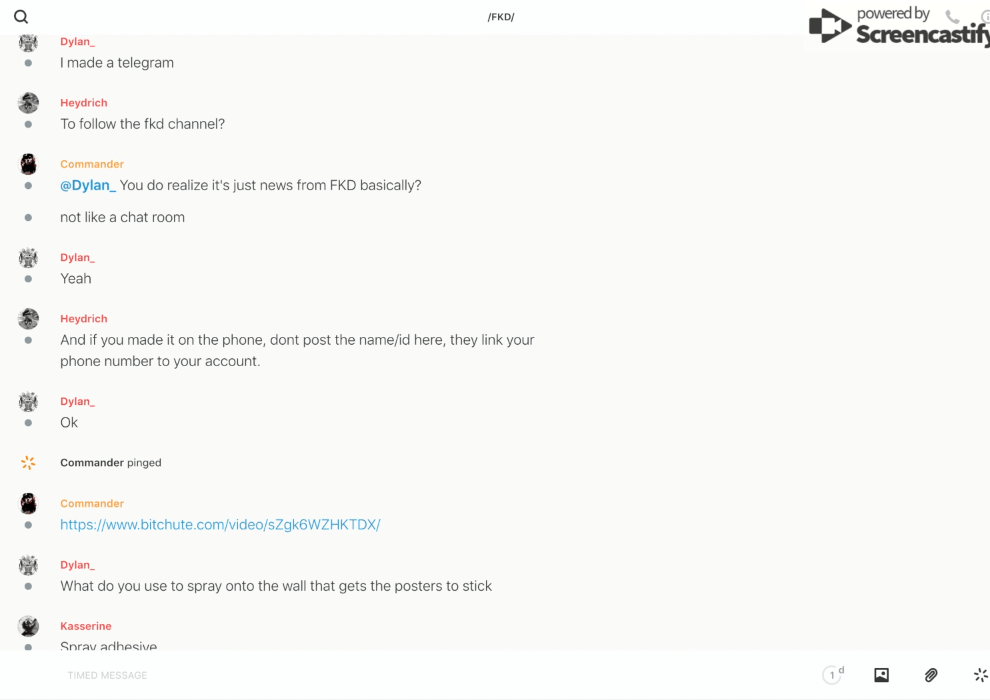This screenshot has height=700, width=990.
Task: Click Kasserine's avatar near the bottom
Action: [x=28, y=627]
